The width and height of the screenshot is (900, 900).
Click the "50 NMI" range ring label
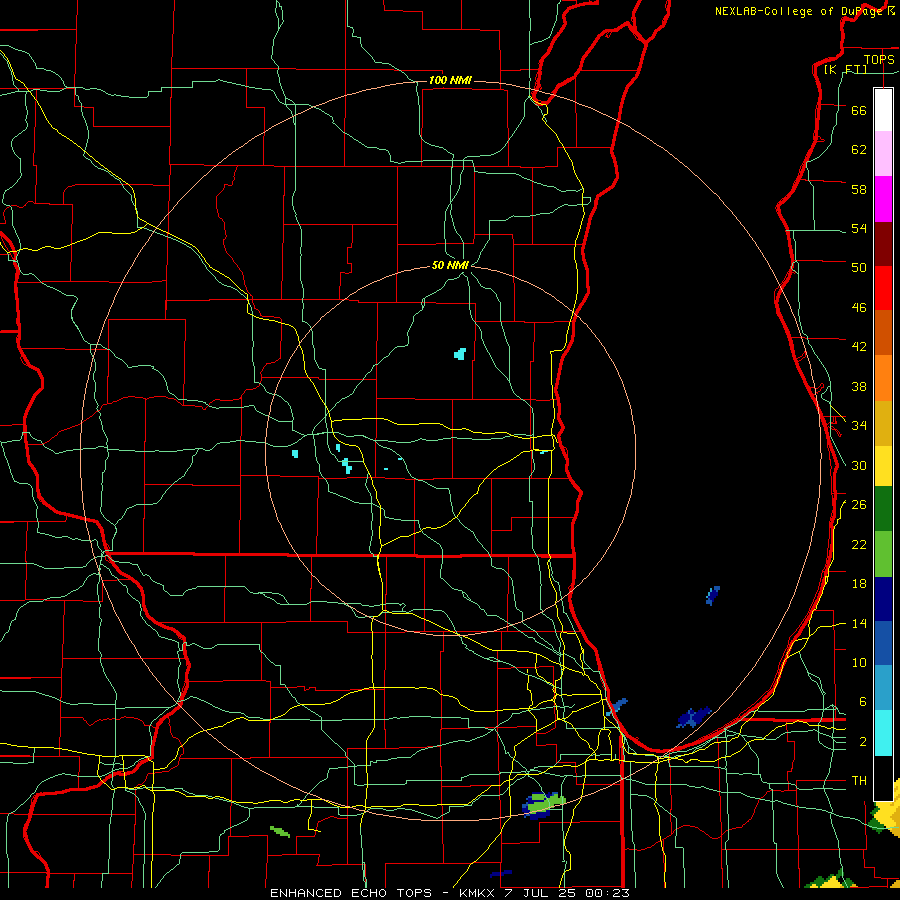[450, 265]
